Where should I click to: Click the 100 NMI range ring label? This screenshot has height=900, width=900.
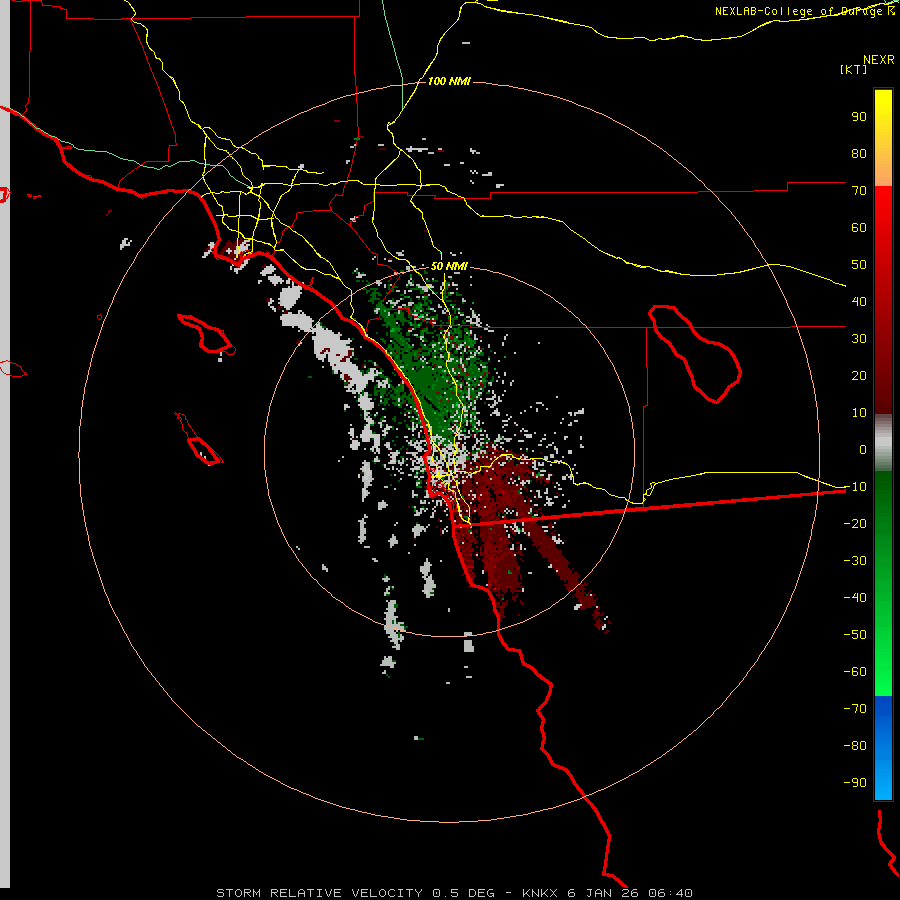click(449, 82)
